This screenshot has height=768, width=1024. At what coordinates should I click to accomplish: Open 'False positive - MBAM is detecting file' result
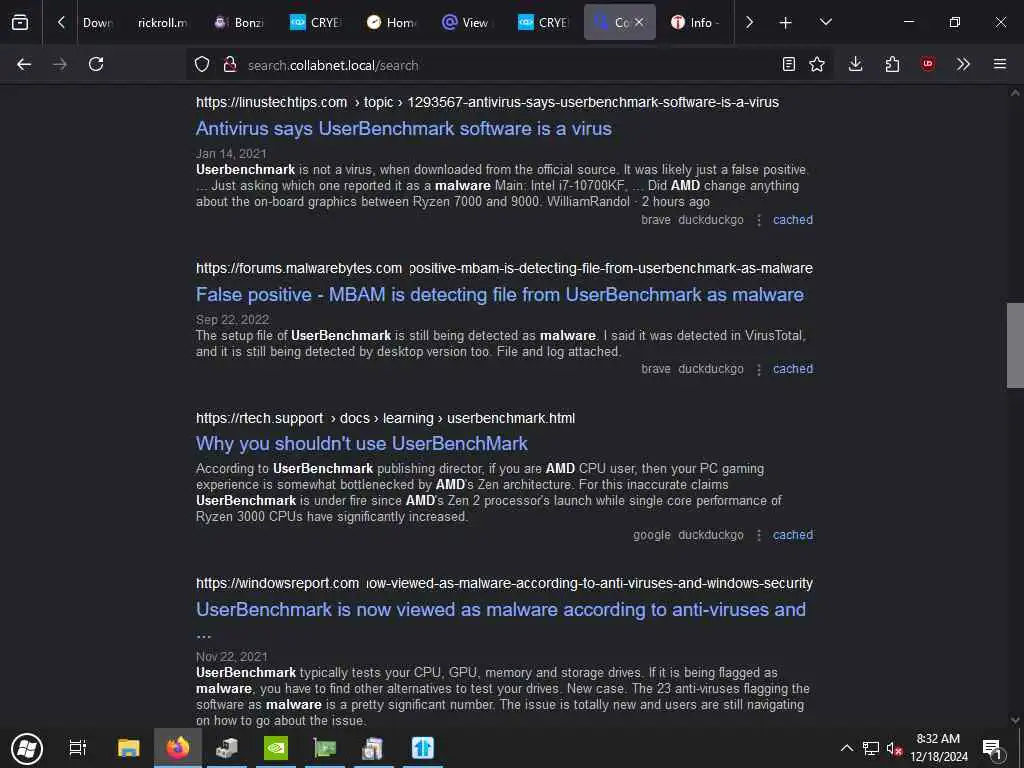pos(500,295)
